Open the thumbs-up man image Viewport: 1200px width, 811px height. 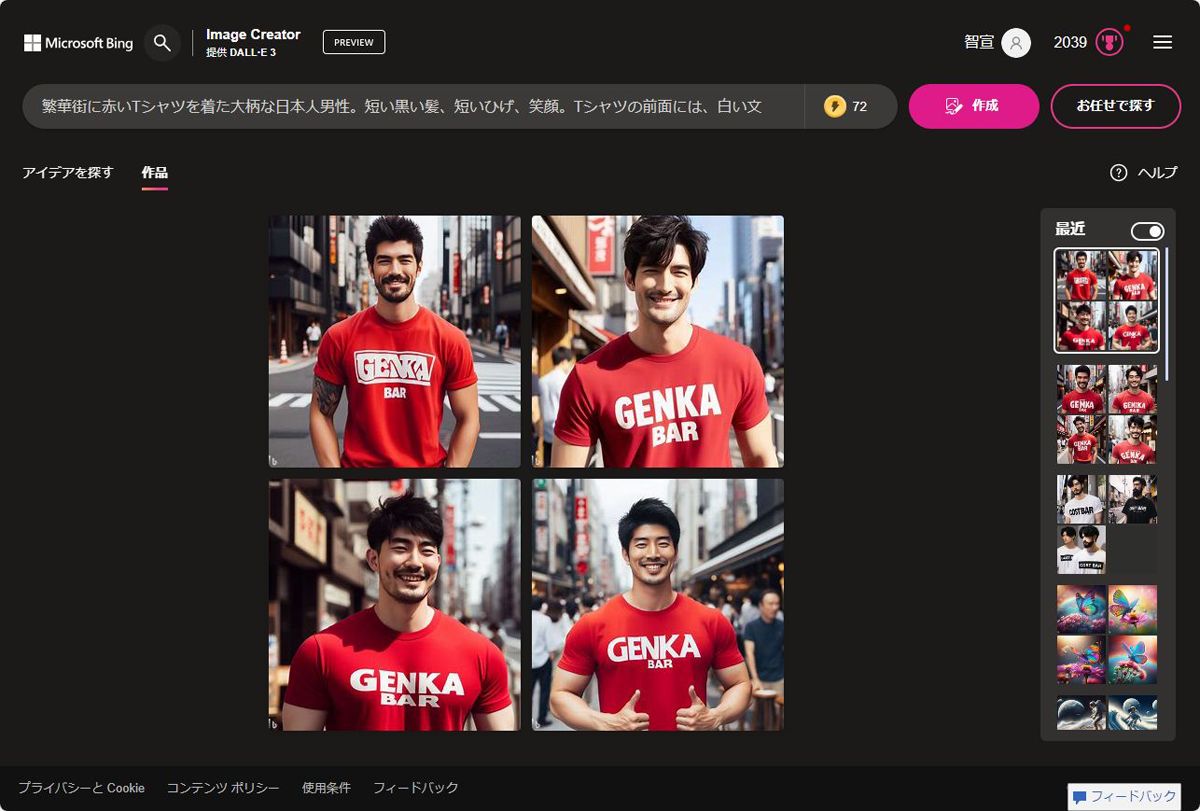[x=658, y=605]
